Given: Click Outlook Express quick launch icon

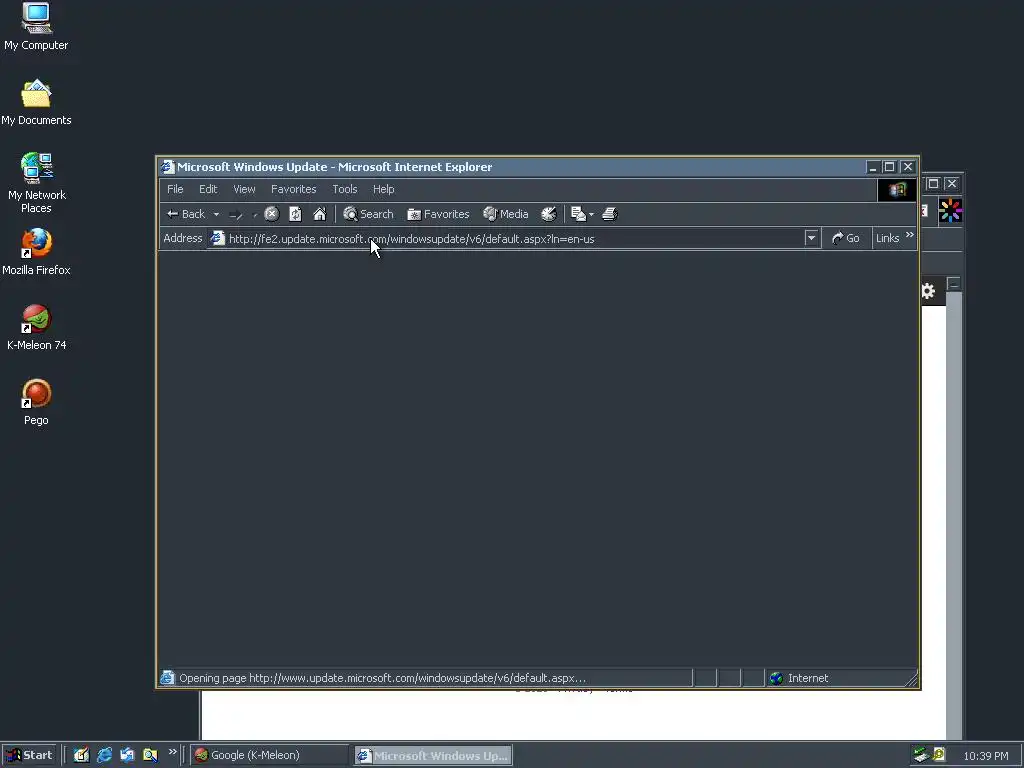Looking at the screenshot, I should click(x=127, y=755).
